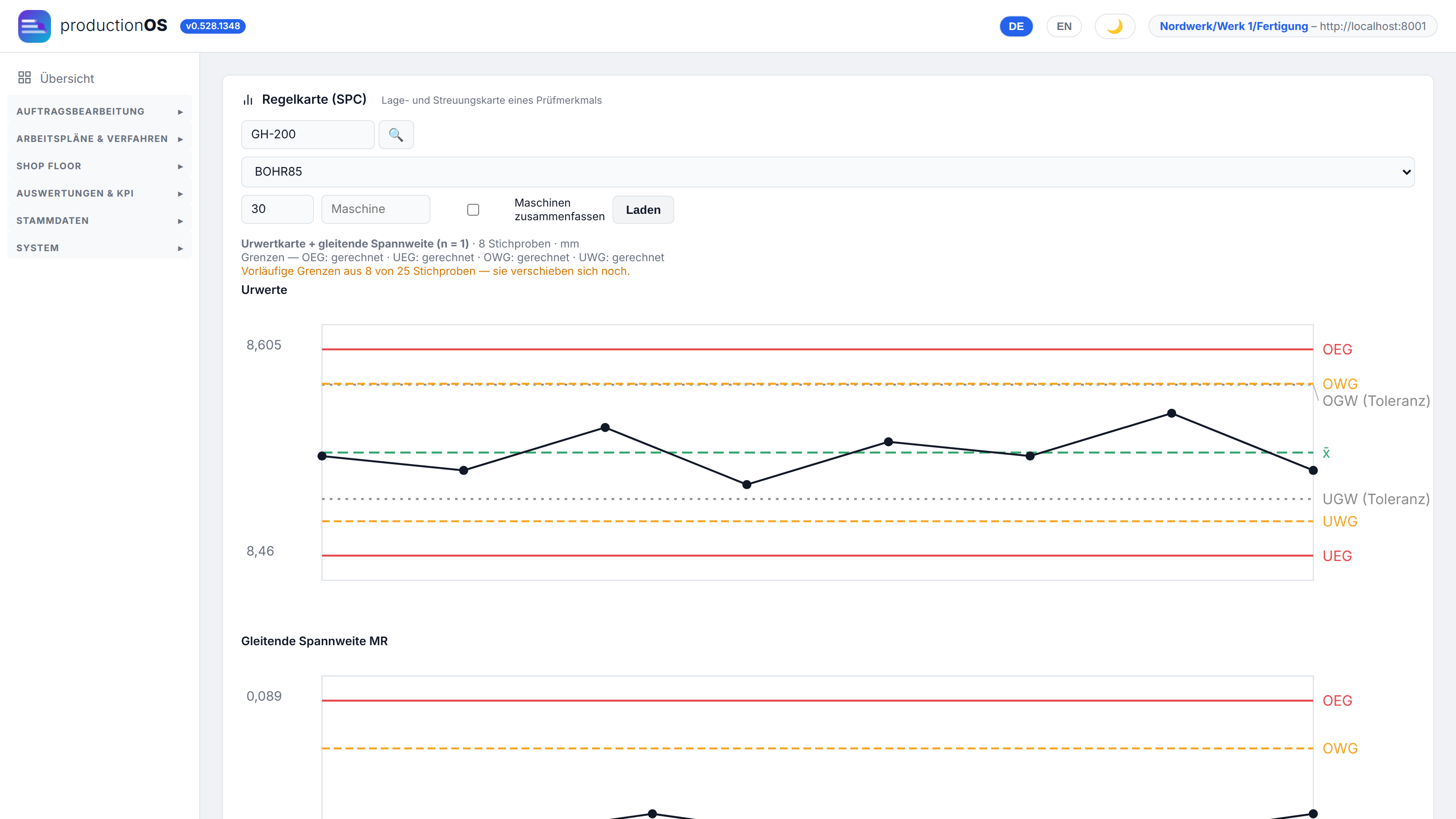Click the UGW (Toleranz) label
This screenshot has height=819, width=1456.
coord(1376,499)
